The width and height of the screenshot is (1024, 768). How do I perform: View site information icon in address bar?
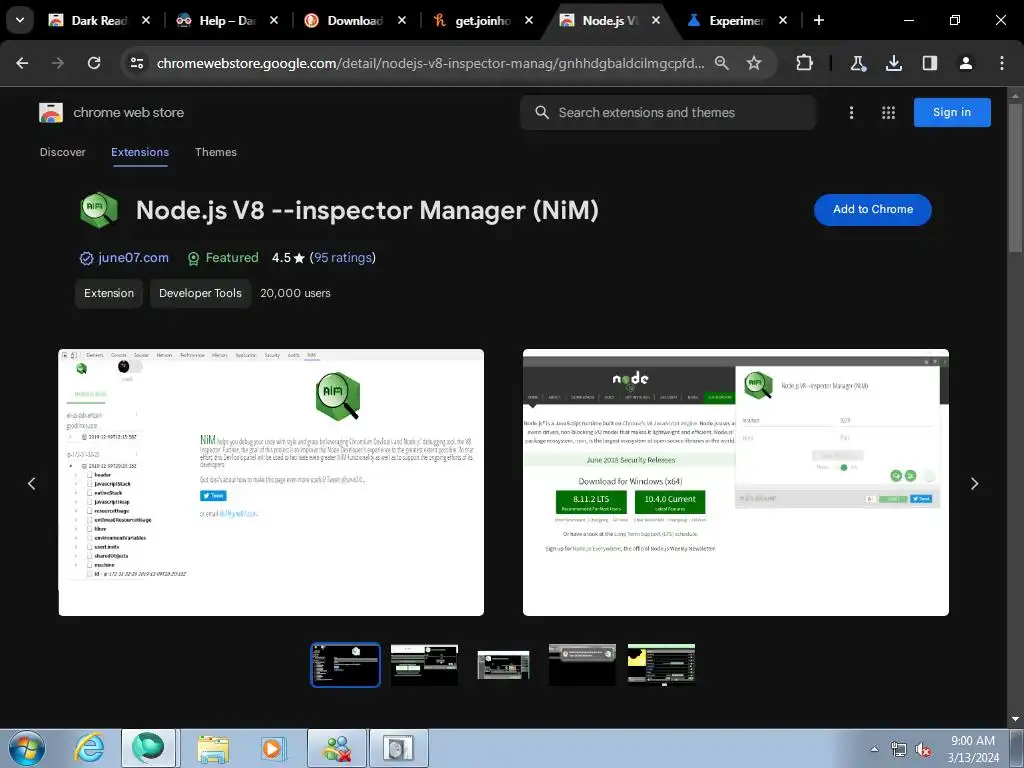[x=136, y=63]
